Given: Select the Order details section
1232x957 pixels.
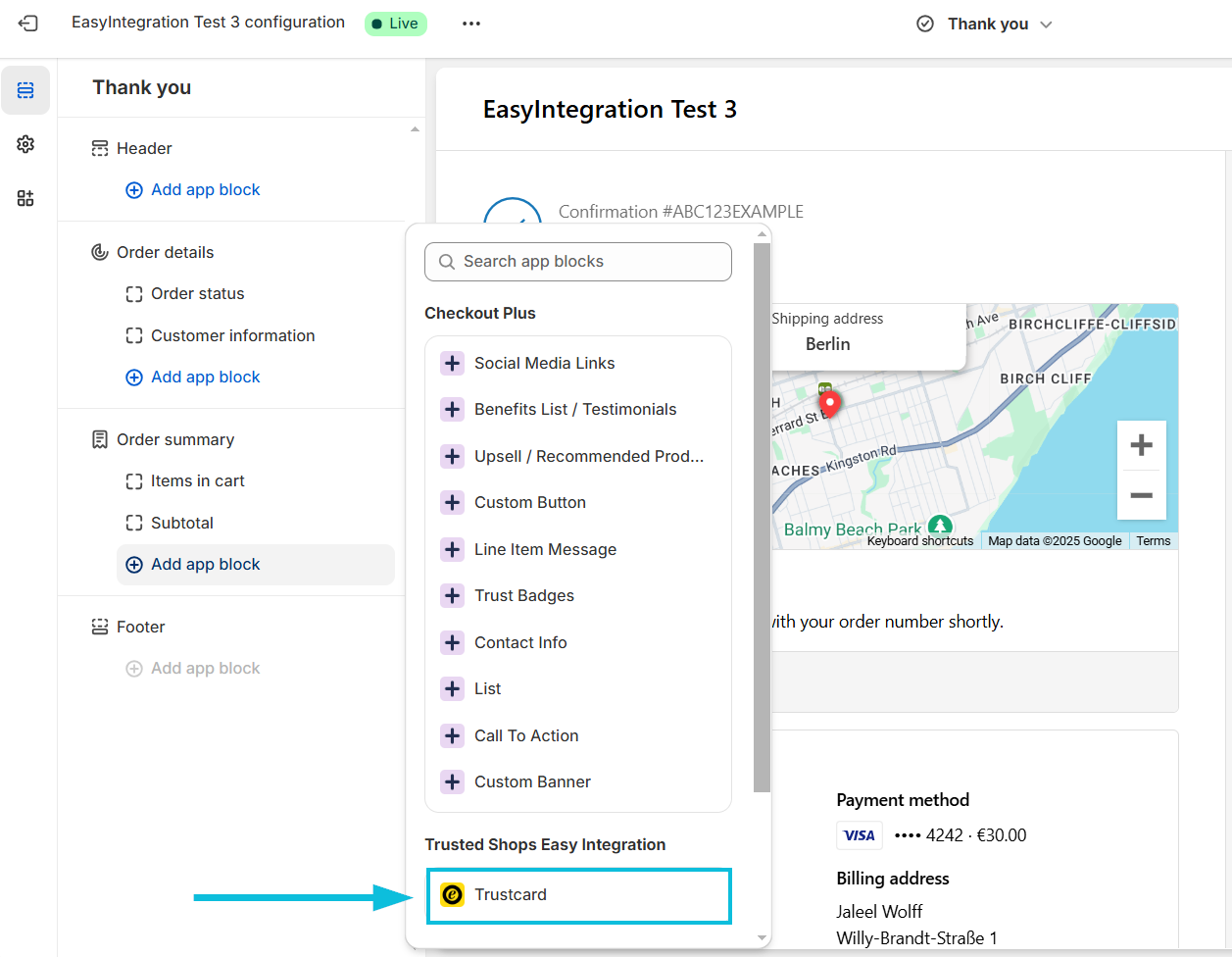Looking at the screenshot, I should click(165, 252).
